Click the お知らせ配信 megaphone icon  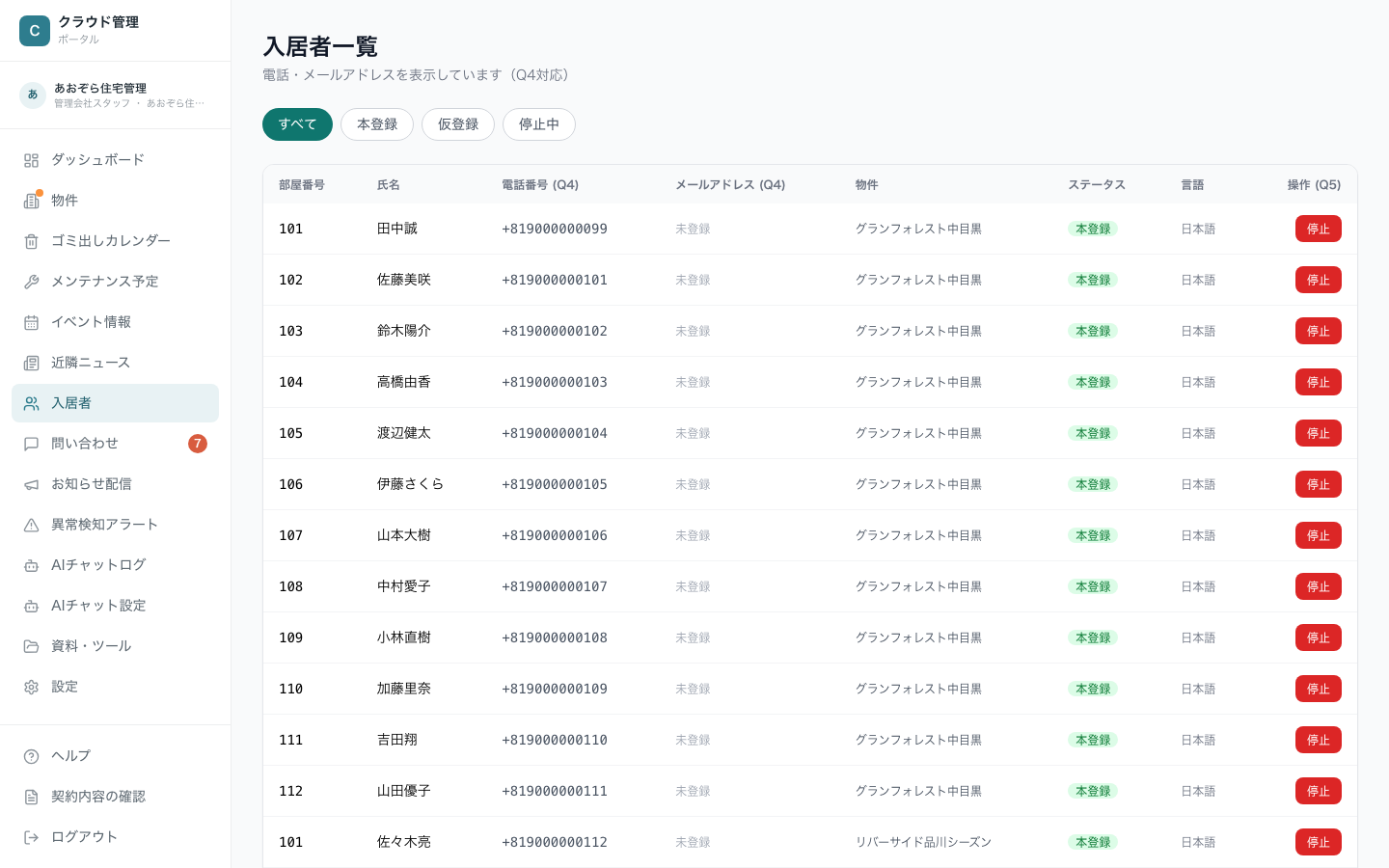32,484
